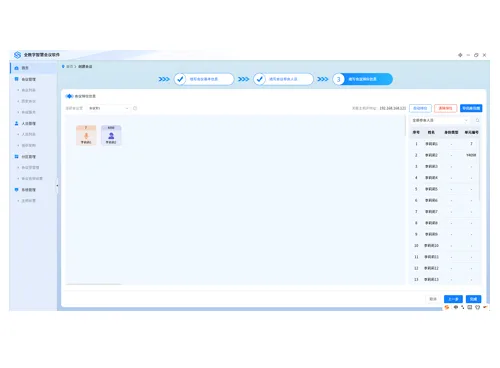The height and width of the screenshot is (368, 500).
Task: Click the unit number column header
Action: (x=471, y=132)
